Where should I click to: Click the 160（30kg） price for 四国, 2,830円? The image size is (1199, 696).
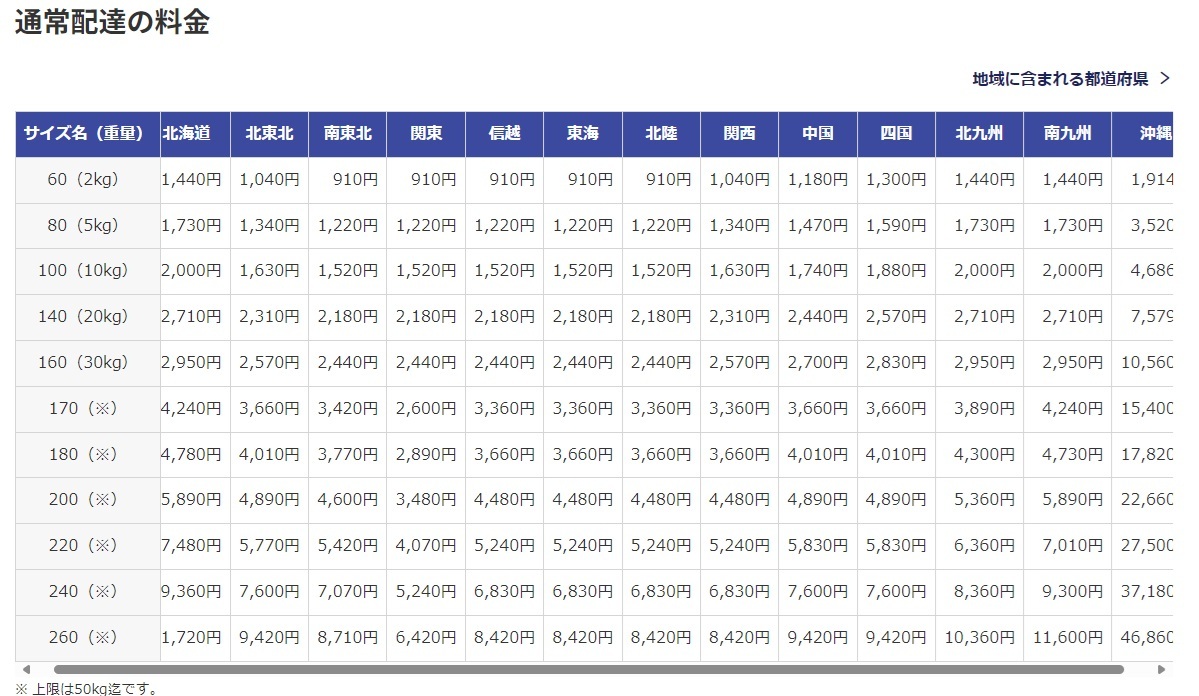click(x=896, y=363)
